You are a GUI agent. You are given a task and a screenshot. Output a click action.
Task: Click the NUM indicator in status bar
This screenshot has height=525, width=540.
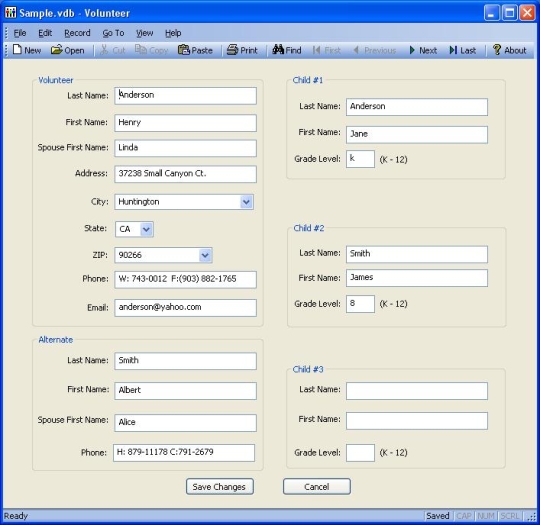click(x=486, y=516)
